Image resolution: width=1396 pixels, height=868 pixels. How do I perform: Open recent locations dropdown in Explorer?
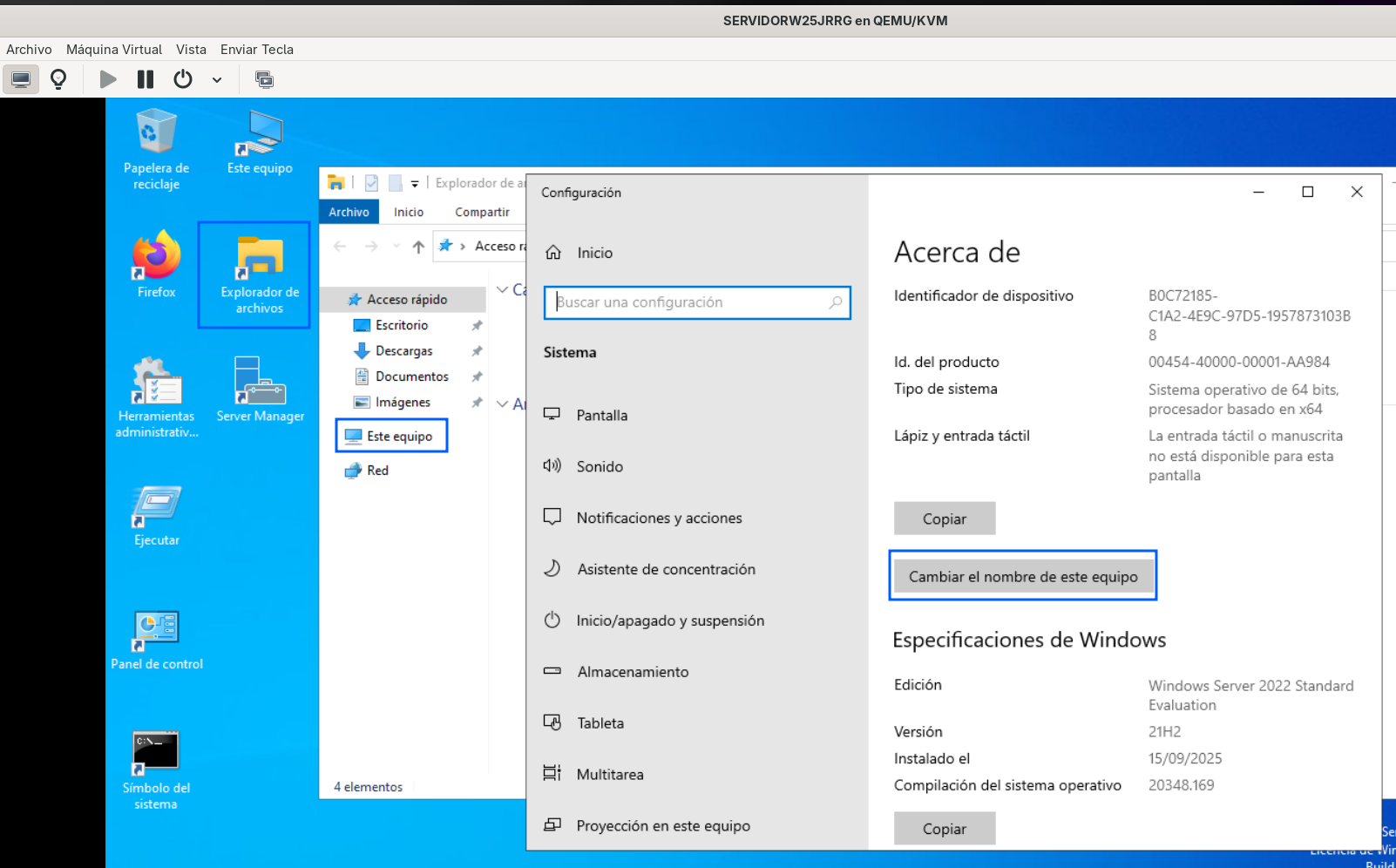click(396, 247)
